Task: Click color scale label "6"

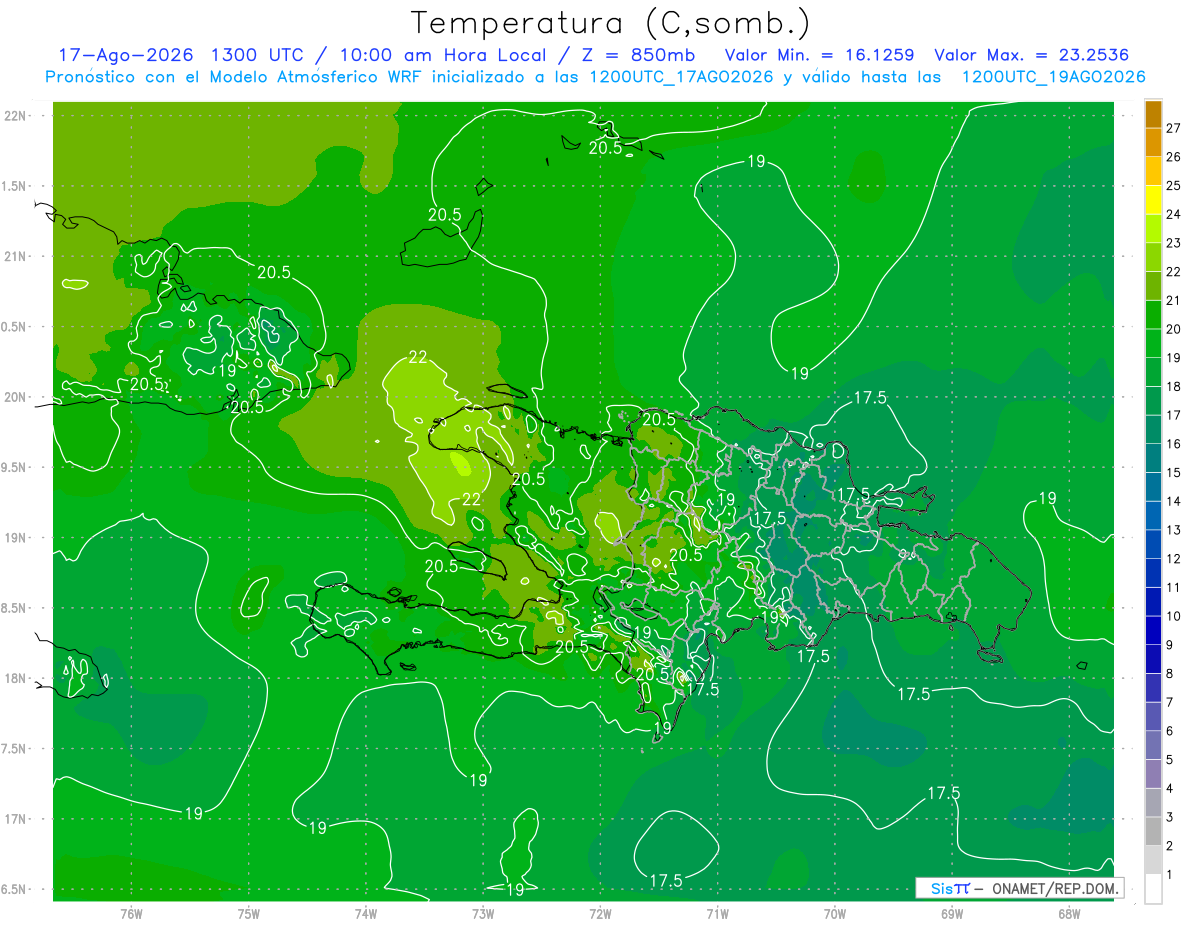Action: [1170, 731]
